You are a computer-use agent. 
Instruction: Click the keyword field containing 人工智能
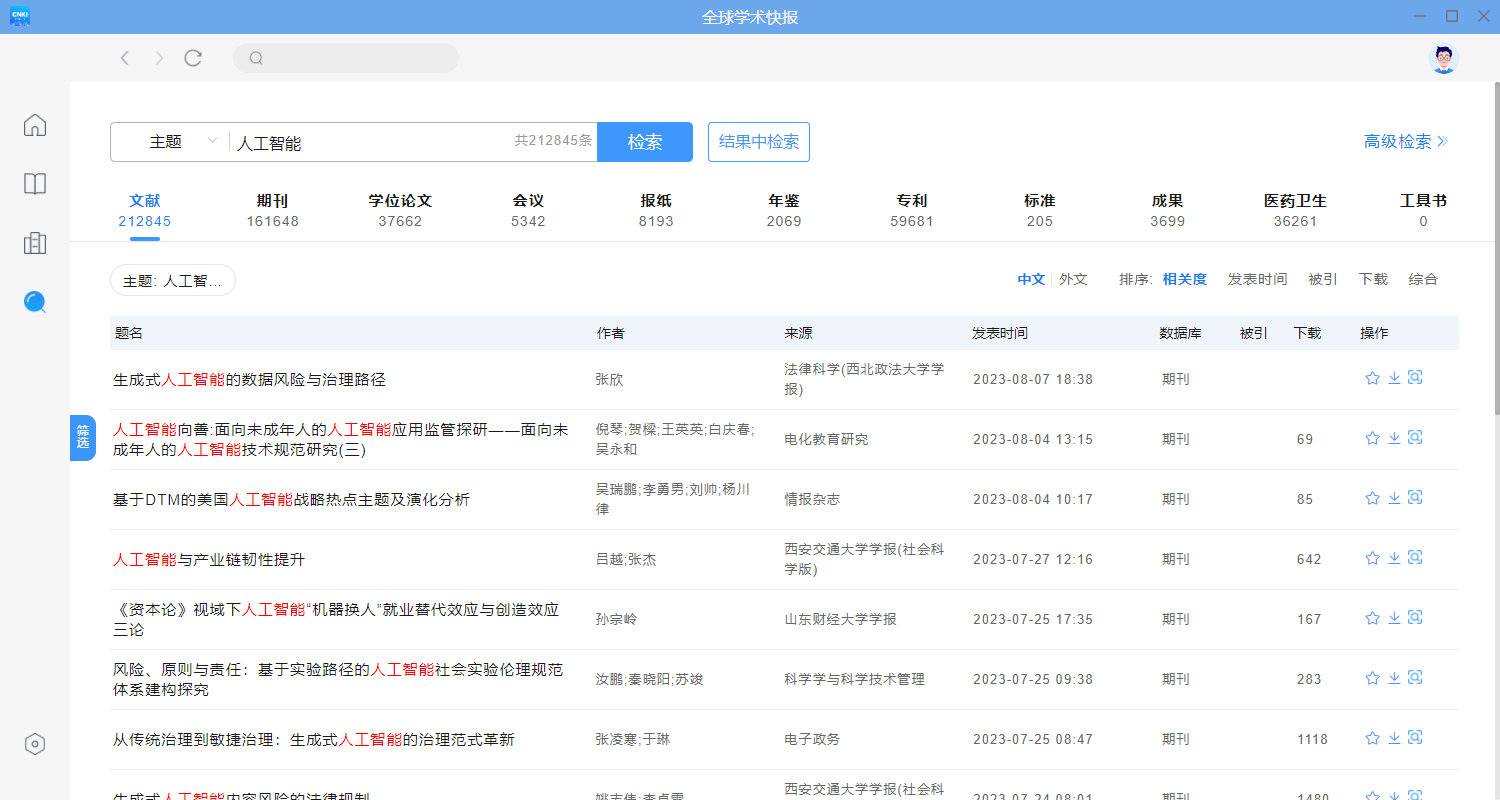point(370,142)
